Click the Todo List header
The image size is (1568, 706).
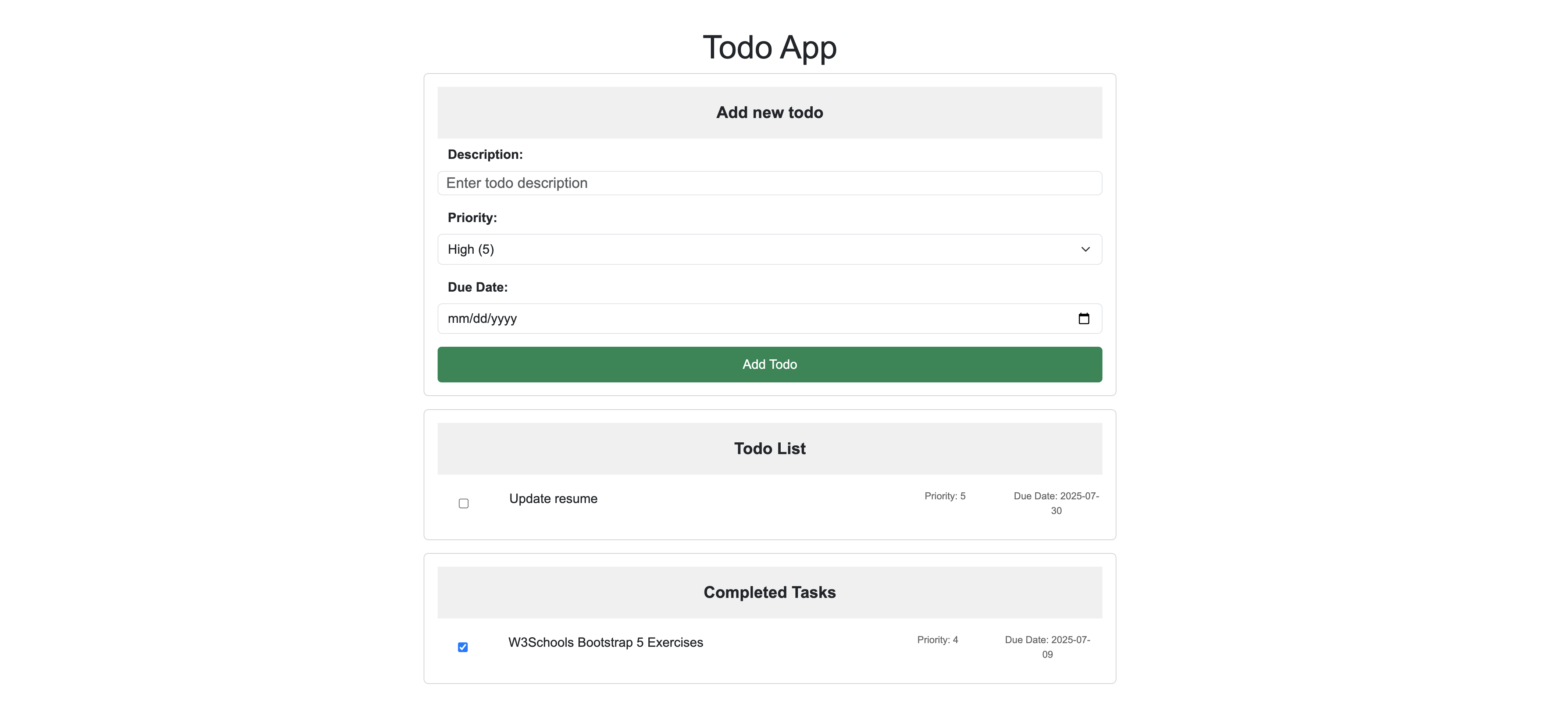point(769,449)
